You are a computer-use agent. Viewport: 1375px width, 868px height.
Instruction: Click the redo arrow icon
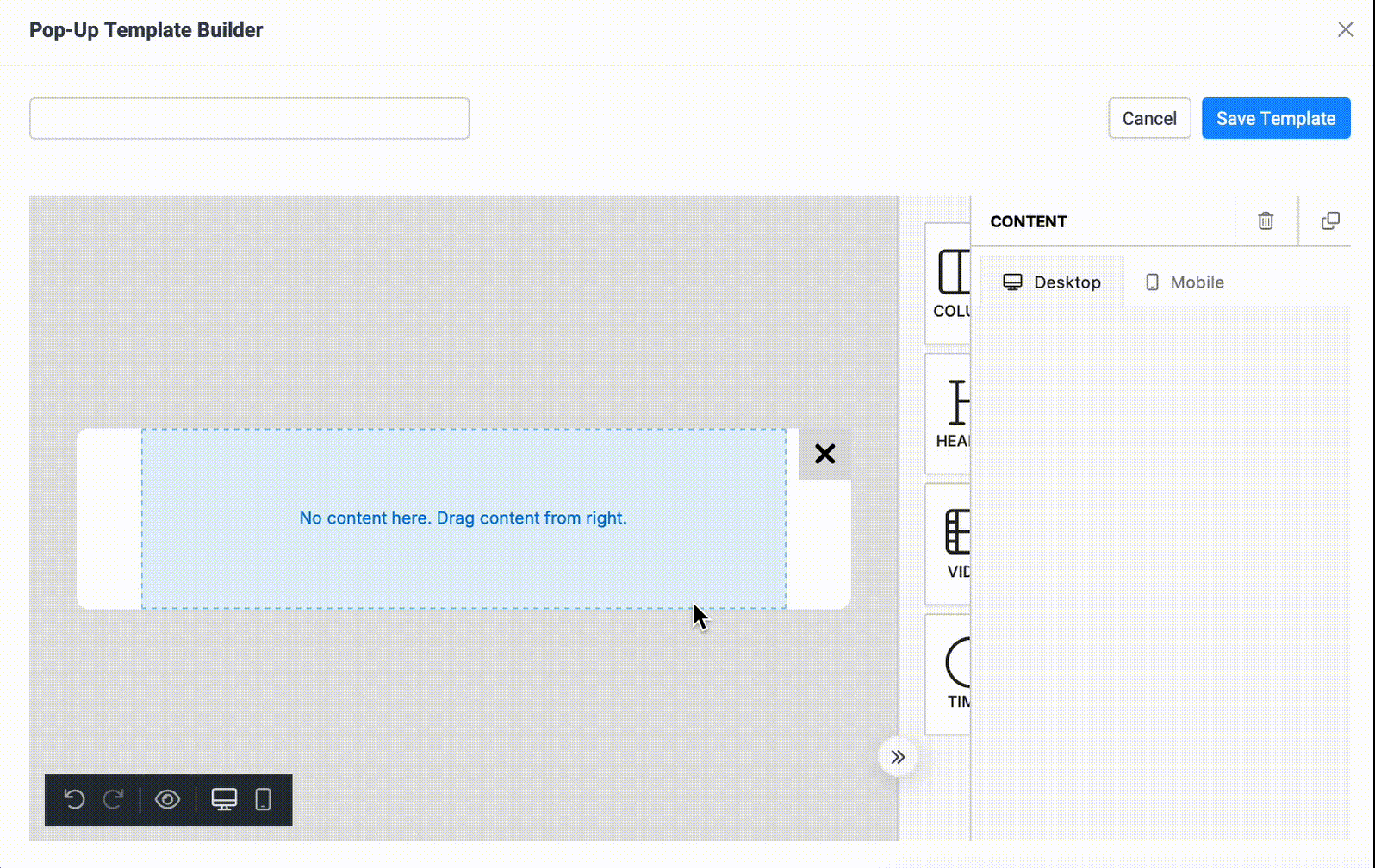[x=114, y=800]
